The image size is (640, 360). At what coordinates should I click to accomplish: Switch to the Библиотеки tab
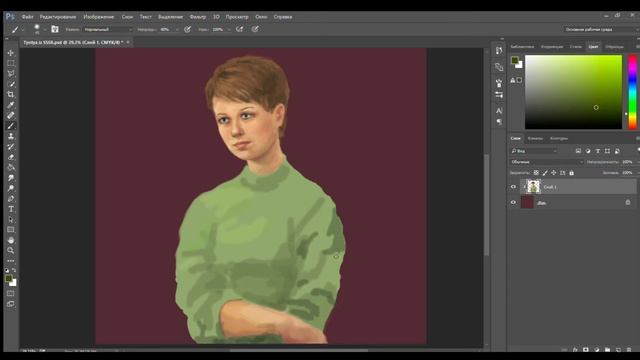522,47
